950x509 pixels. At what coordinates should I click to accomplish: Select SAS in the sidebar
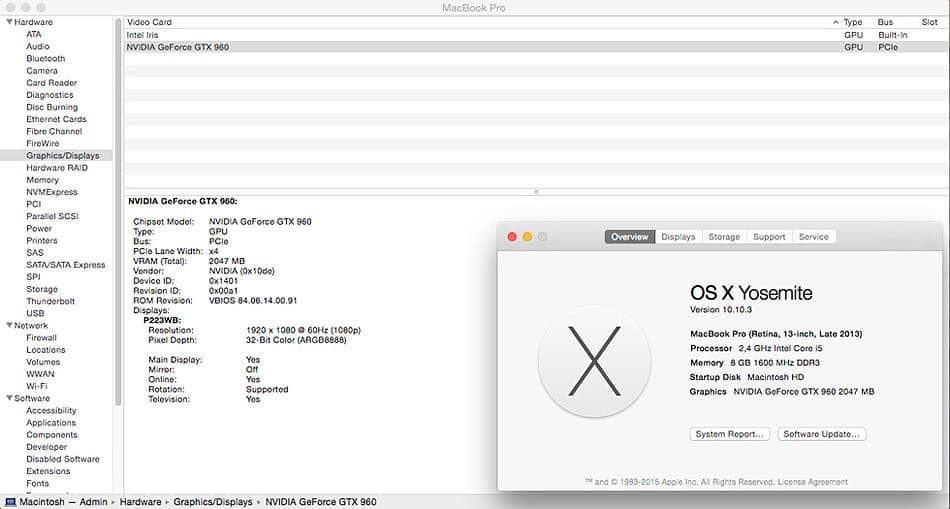[x=35, y=252]
